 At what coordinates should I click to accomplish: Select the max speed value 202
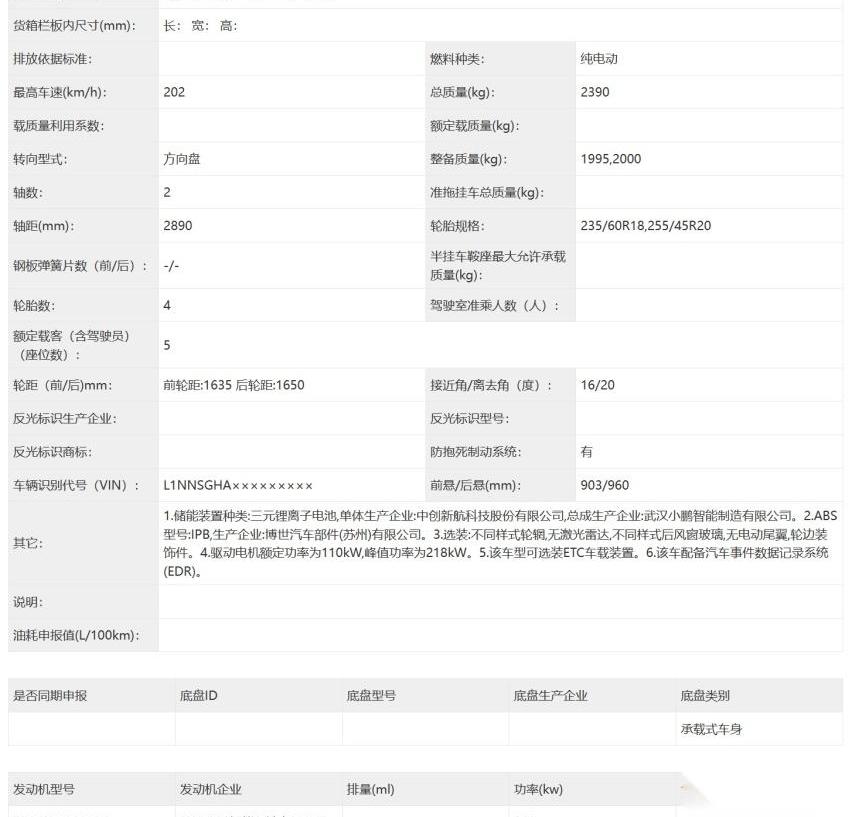[x=174, y=92]
